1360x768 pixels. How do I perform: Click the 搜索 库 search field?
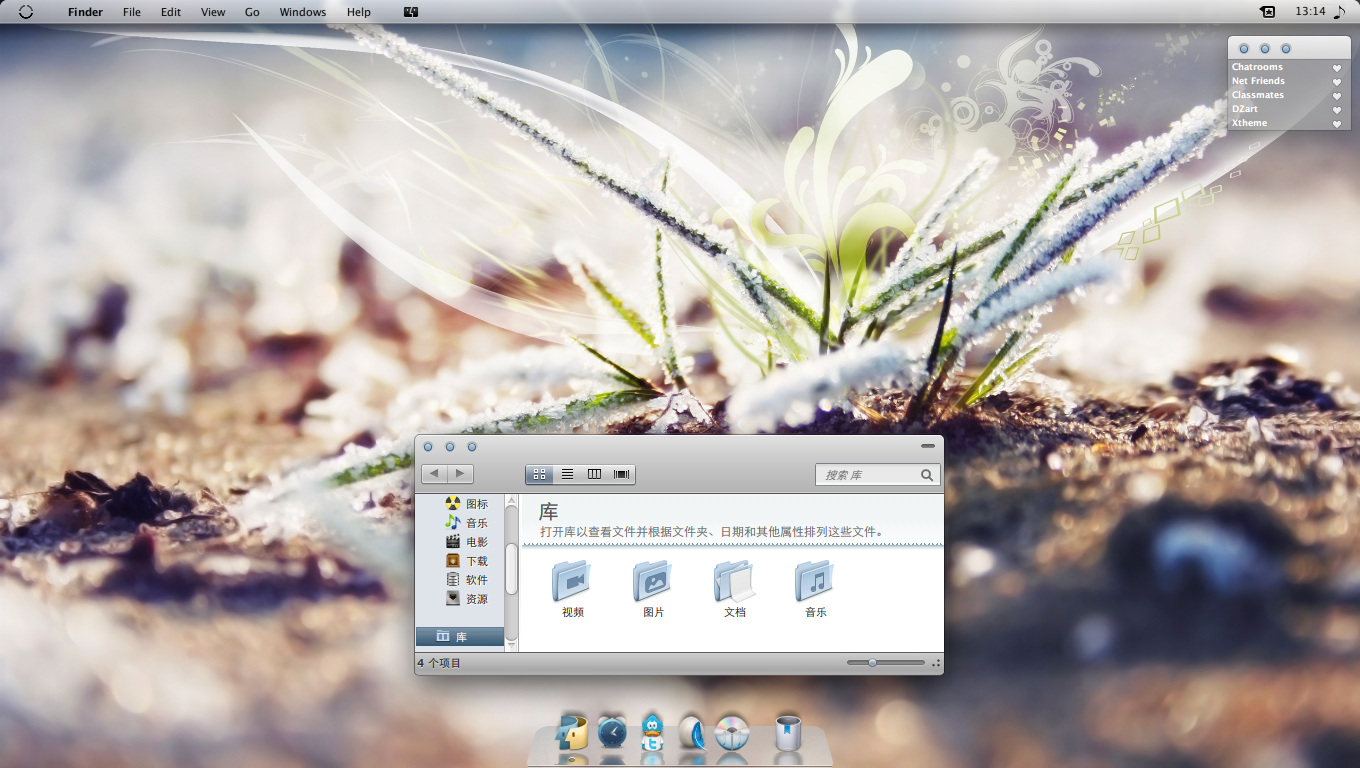(868, 475)
